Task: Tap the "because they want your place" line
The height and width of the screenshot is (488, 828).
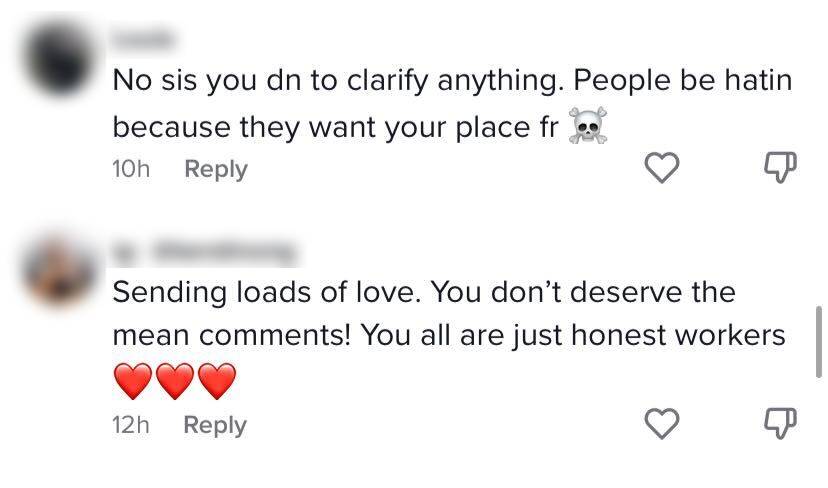Action: coord(336,128)
